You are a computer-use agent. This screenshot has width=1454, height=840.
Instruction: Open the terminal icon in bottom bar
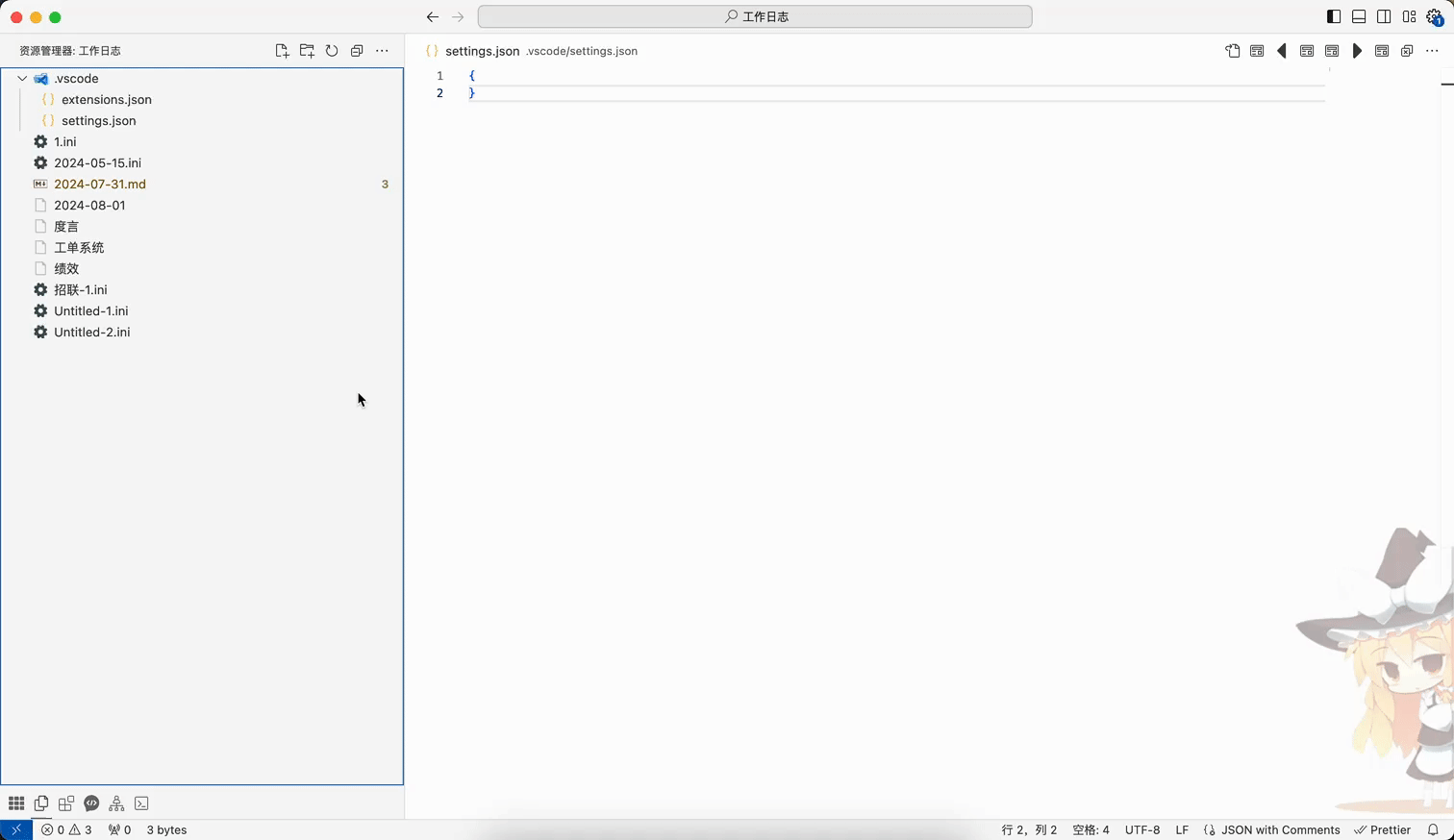141,803
